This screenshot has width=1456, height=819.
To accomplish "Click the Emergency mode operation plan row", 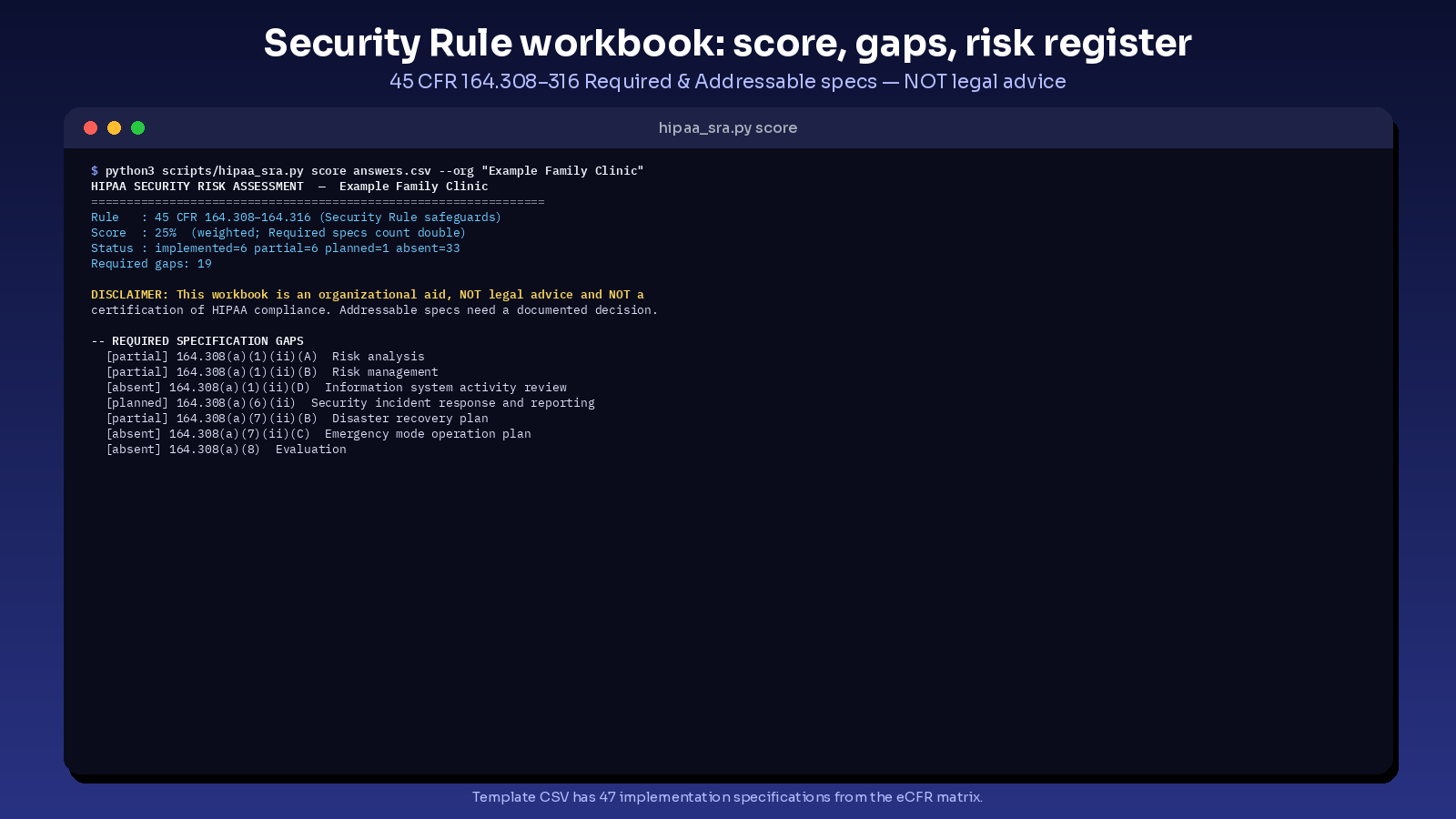I will (318, 434).
